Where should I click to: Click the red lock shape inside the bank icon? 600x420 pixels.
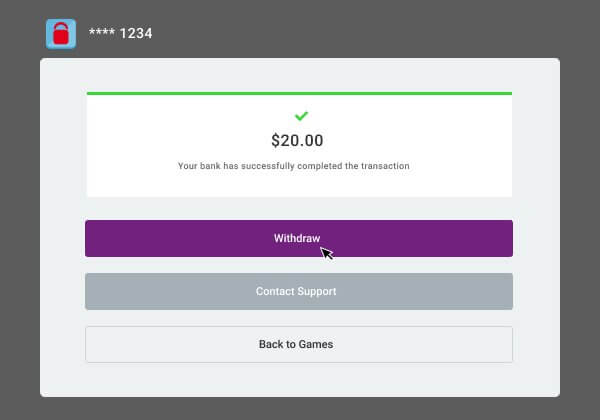(61, 34)
